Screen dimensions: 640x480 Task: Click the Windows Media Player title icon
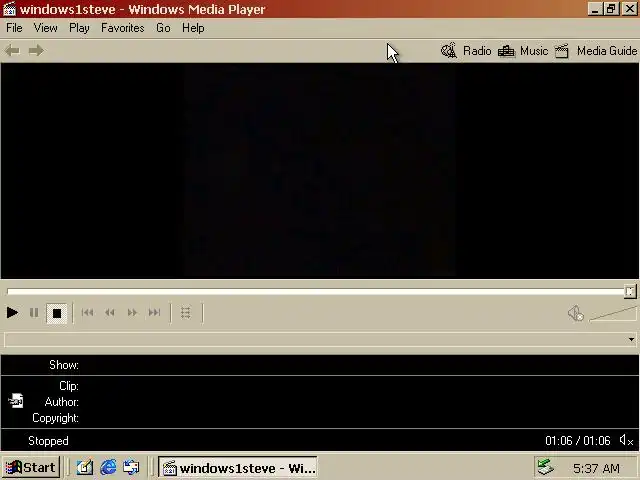[9, 9]
